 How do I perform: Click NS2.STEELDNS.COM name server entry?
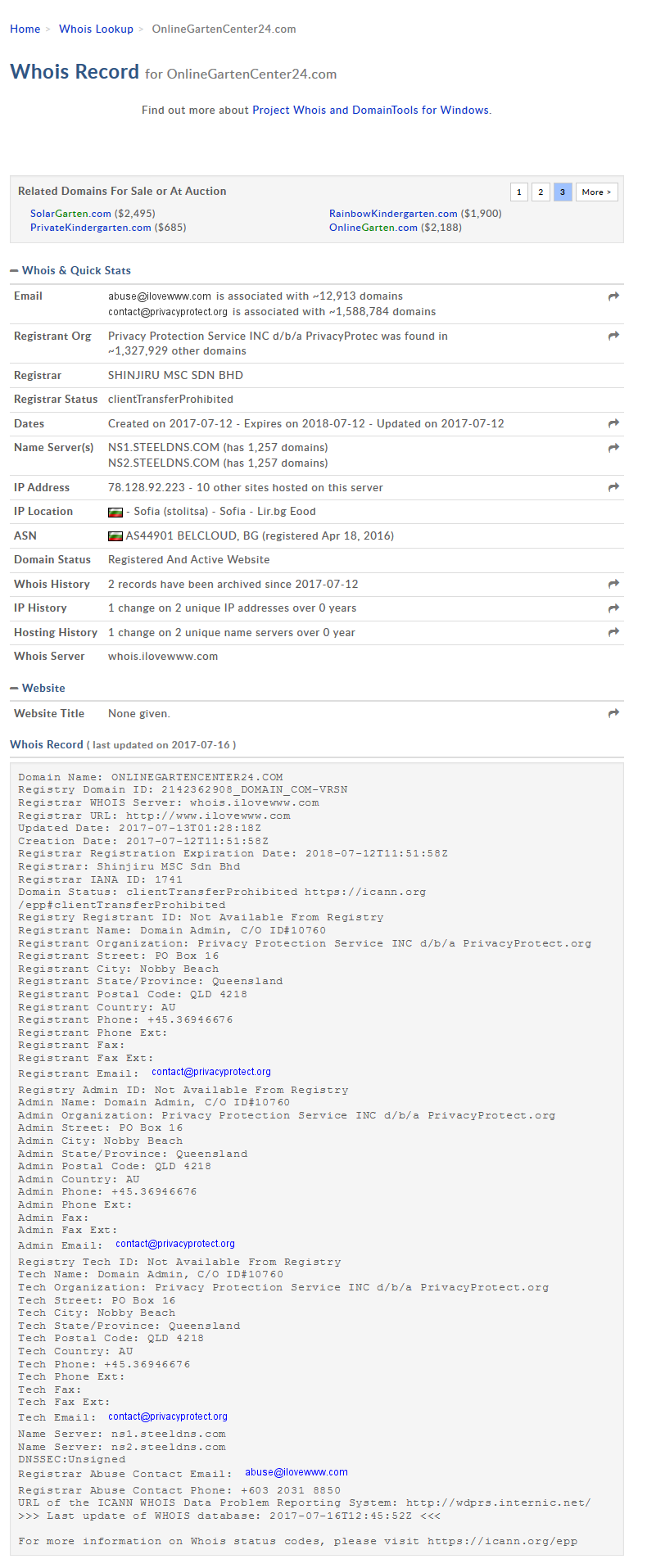[x=164, y=463]
